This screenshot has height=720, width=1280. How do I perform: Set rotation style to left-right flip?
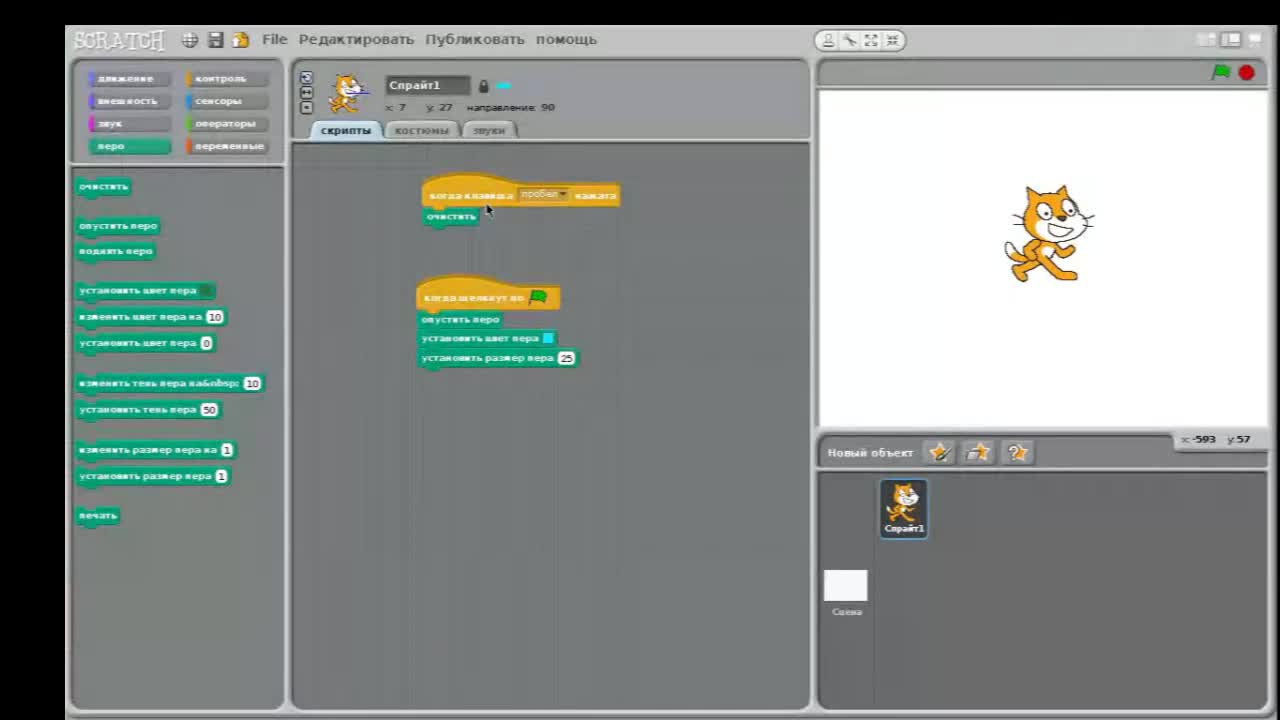[x=307, y=92]
